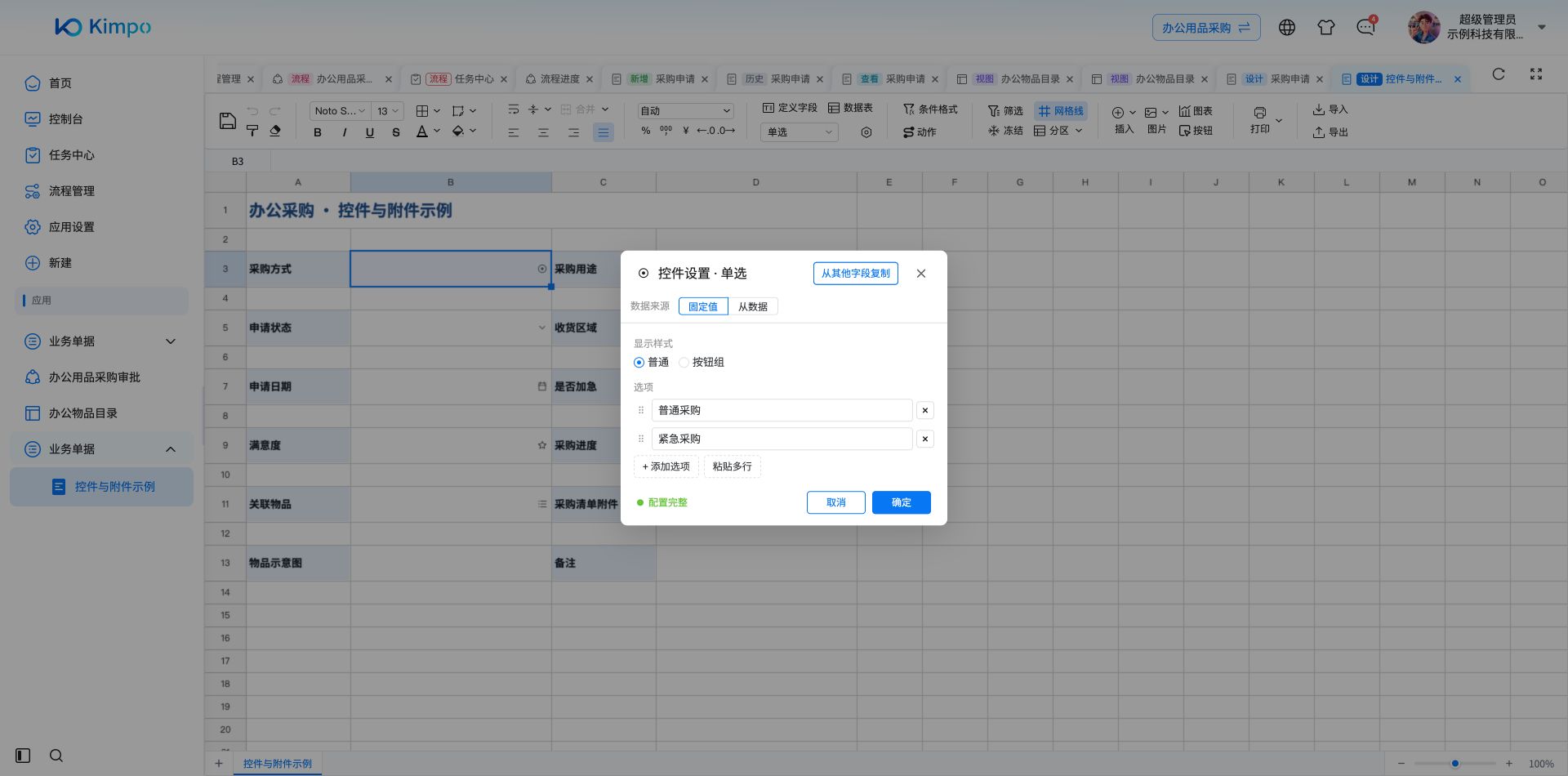Delete the 紧急采购 option
This screenshot has width=1568, height=776.
click(x=924, y=439)
